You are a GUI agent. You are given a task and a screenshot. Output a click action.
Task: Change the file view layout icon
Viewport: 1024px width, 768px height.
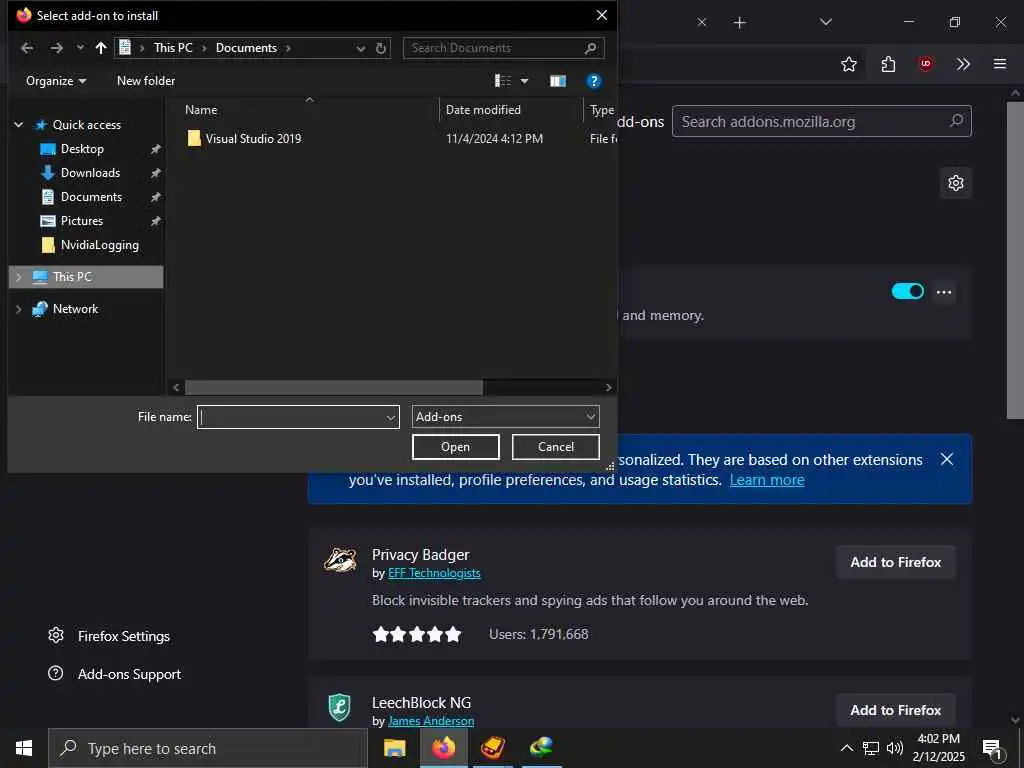[503, 81]
